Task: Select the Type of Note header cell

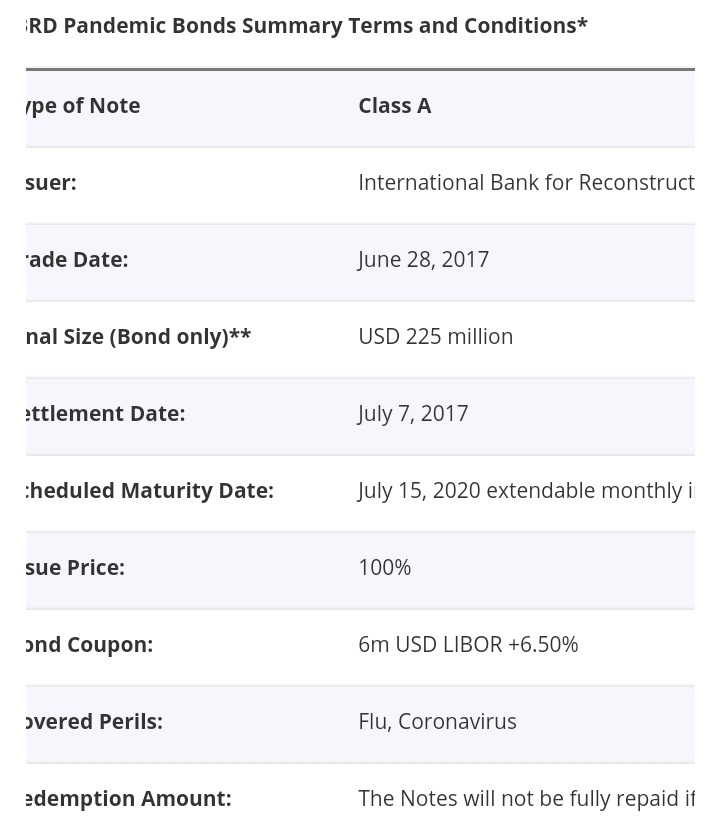Action: click(x=83, y=106)
